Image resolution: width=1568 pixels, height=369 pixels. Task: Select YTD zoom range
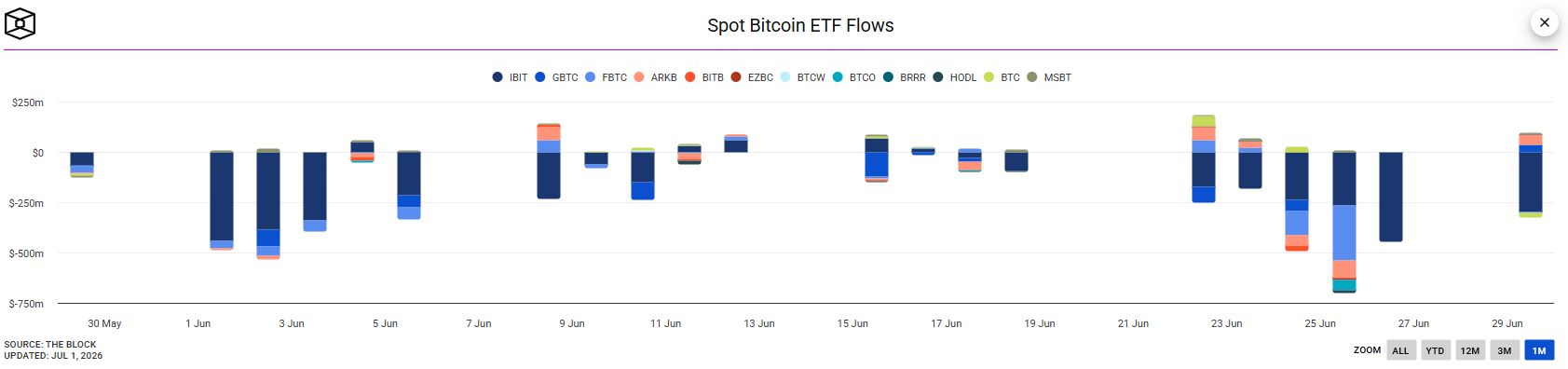pos(1435,350)
